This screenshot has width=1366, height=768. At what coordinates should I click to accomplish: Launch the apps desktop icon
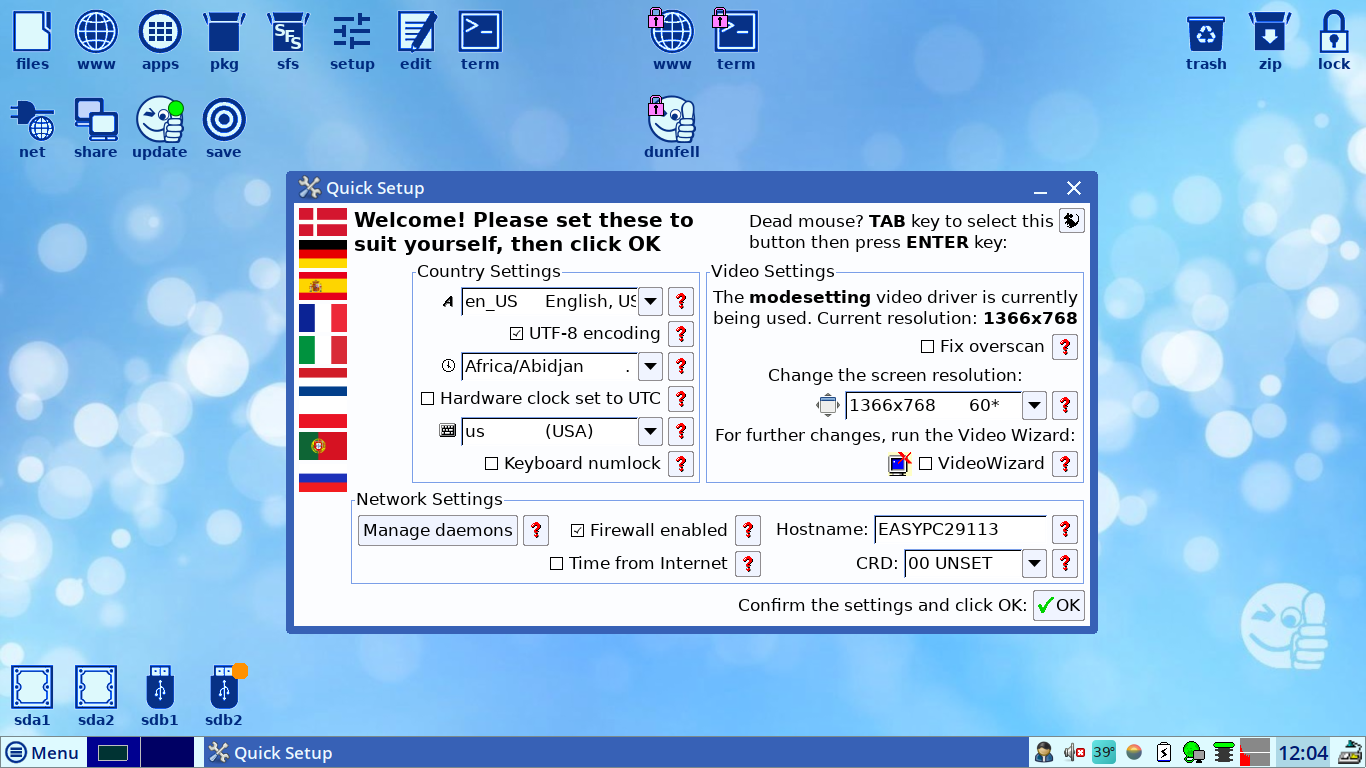160,40
